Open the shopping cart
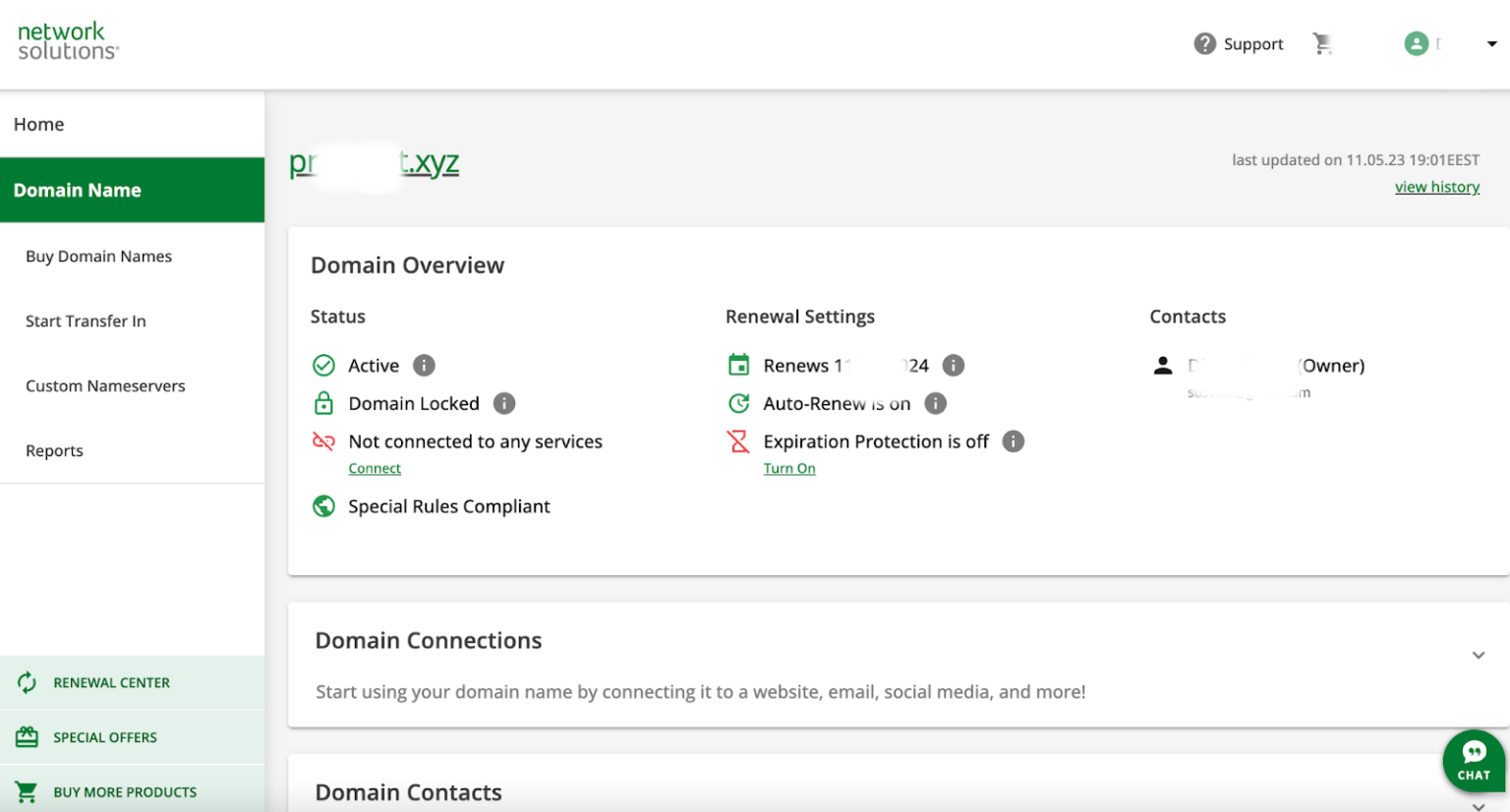The image size is (1510, 812). click(x=1323, y=43)
